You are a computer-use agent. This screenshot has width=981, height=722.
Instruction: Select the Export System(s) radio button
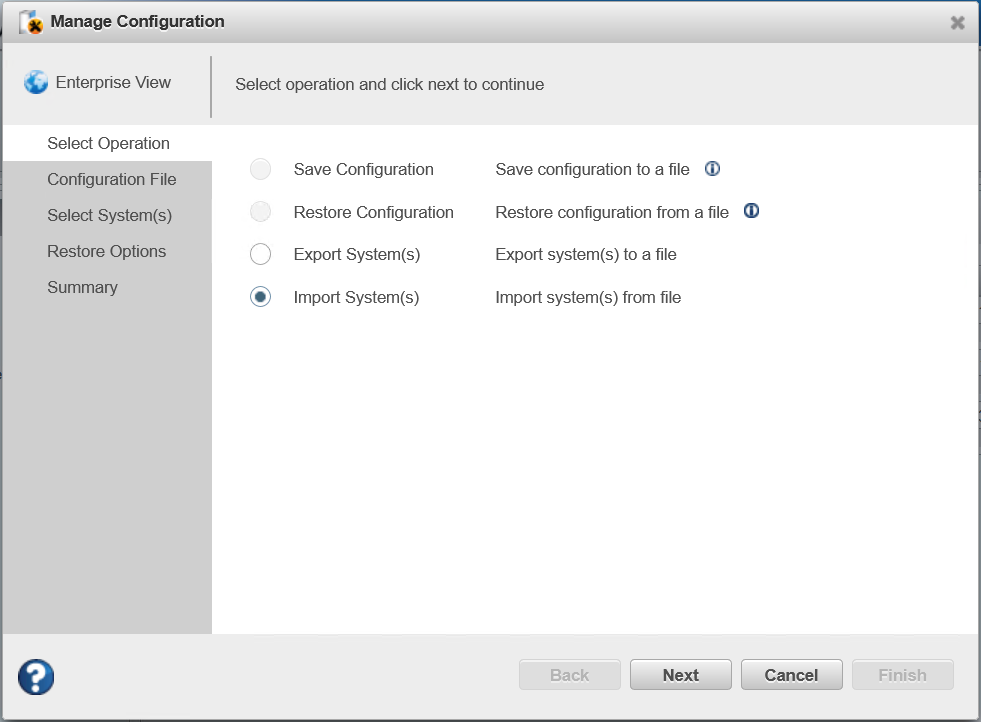tap(260, 254)
